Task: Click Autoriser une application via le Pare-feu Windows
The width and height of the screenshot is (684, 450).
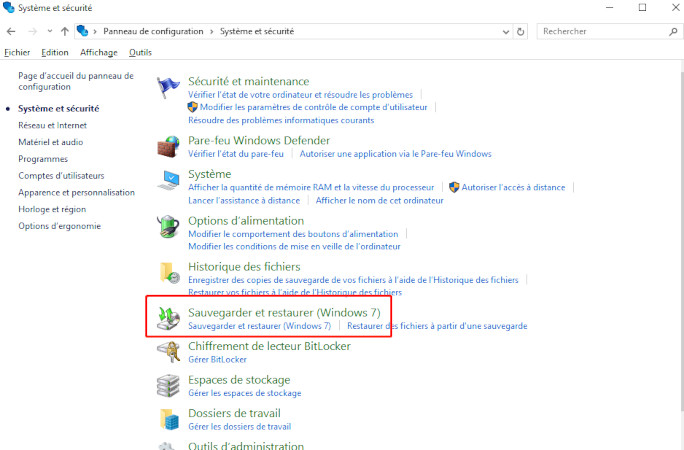Action: click(x=396, y=154)
